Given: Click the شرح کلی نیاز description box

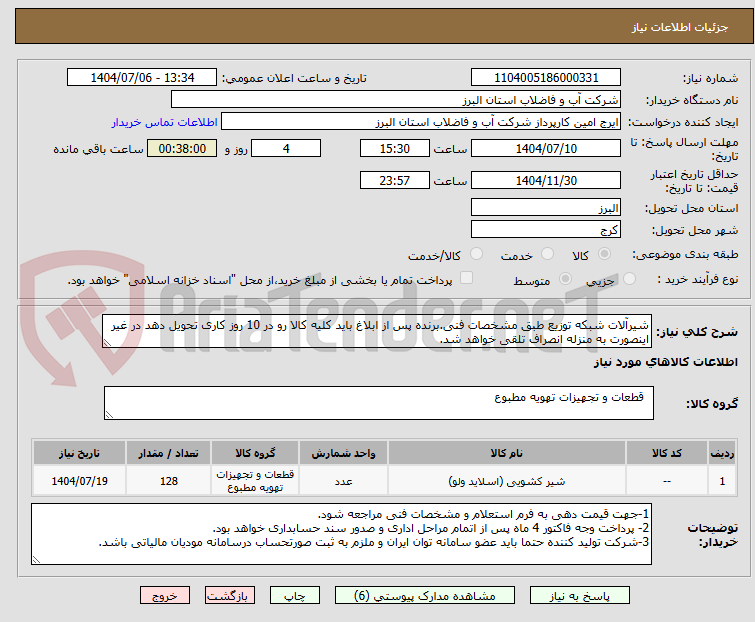Looking at the screenshot, I should pos(377,331).
